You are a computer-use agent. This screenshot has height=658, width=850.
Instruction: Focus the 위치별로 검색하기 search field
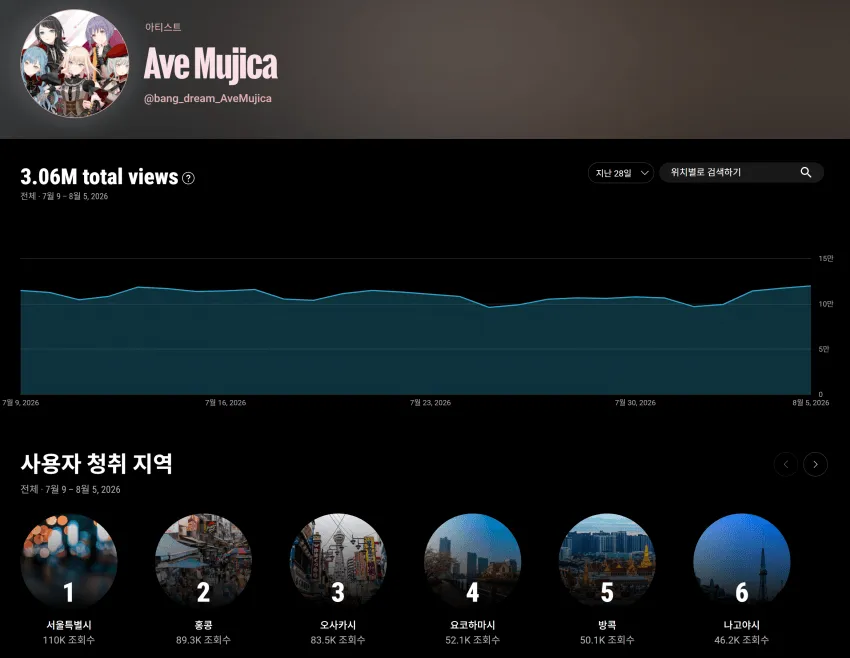point(741,172)
